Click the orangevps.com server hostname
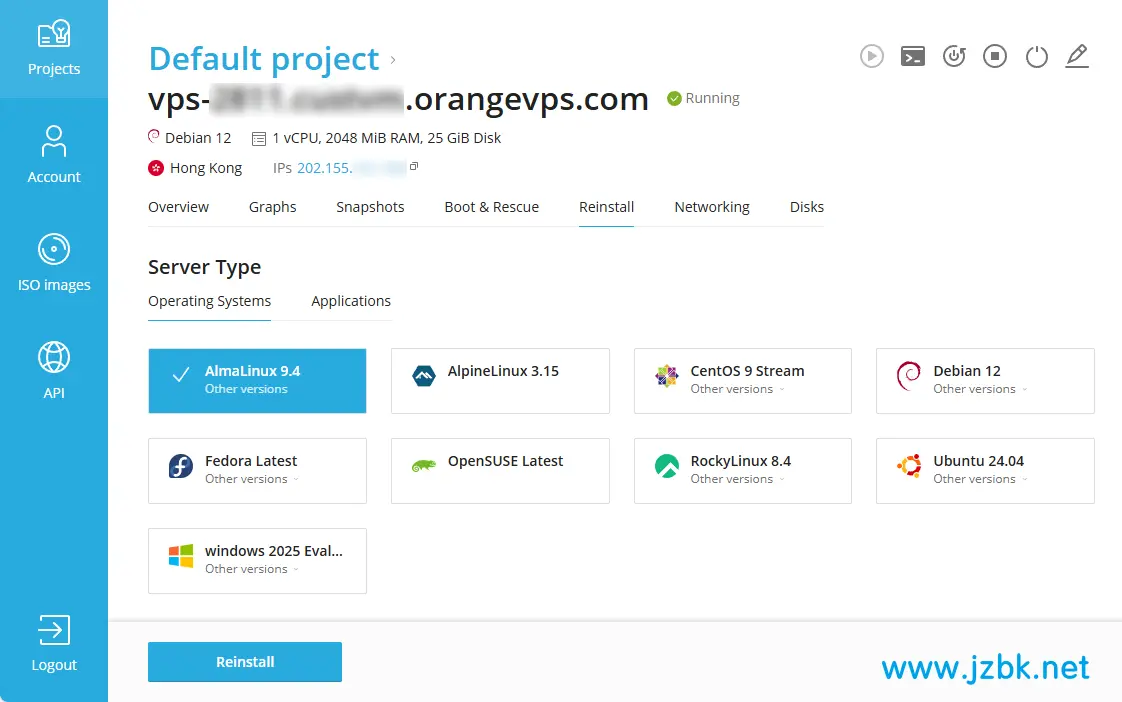This screenshot has height=702, width=1122. tap(398, 99)
